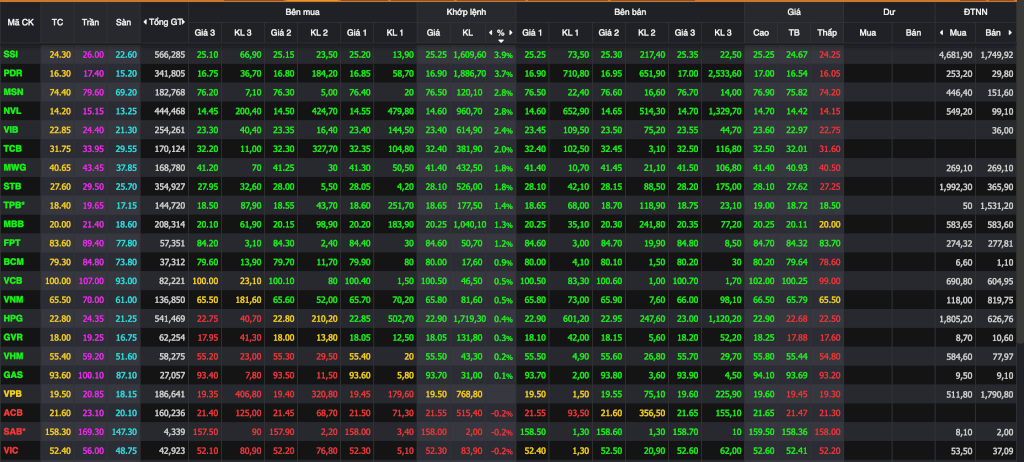Select the STB ticker row

[x=12, y=187]
